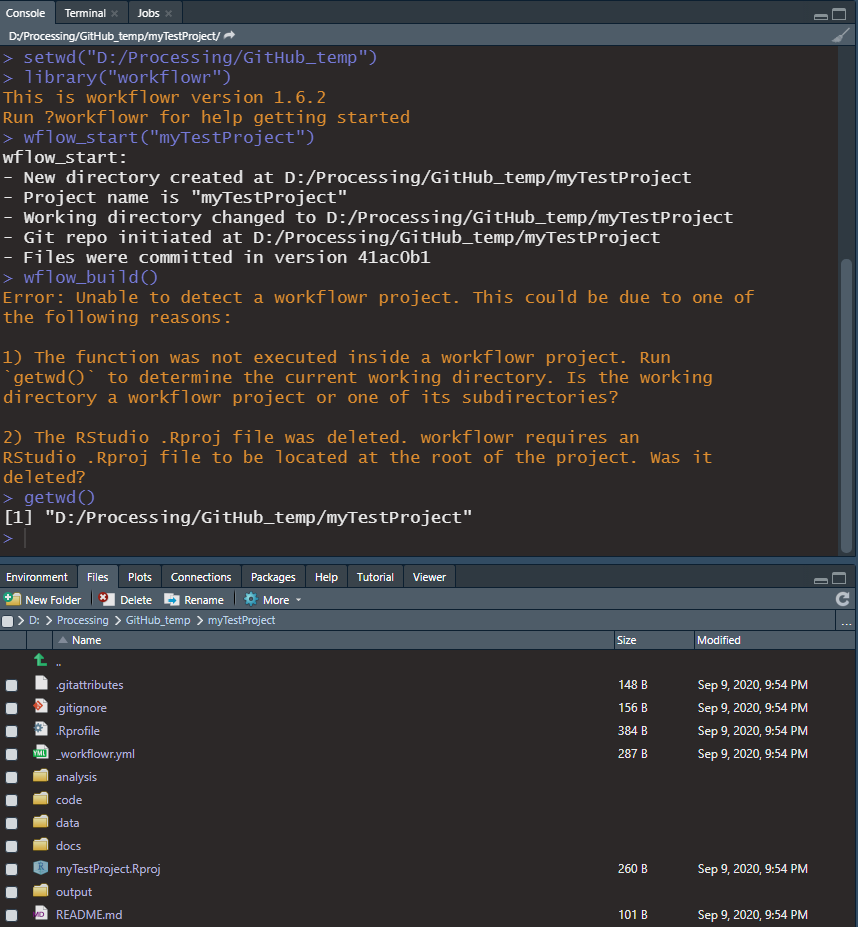
Task: Click the ellipsis to expand the breadcrumb path
Action: pyautogui.click(x=846, y=621)
